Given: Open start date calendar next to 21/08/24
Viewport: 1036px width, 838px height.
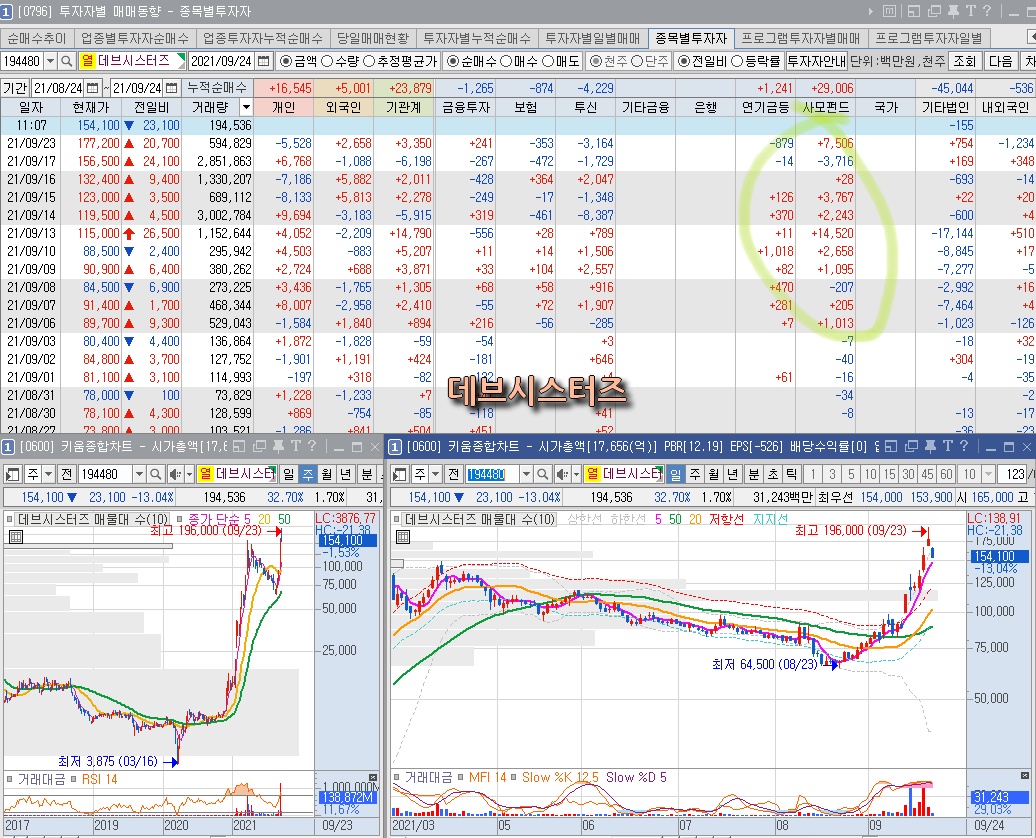Looking at the screenshot, I should 92,88.
